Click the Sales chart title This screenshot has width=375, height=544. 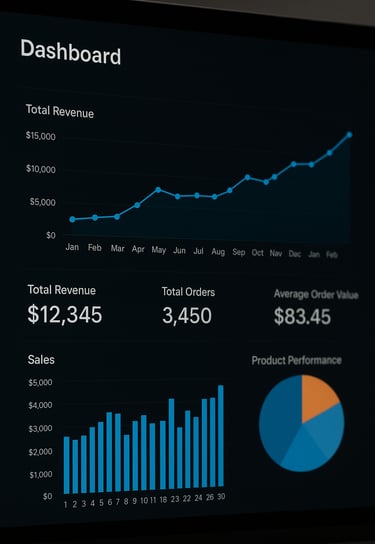tap(41, 359)
